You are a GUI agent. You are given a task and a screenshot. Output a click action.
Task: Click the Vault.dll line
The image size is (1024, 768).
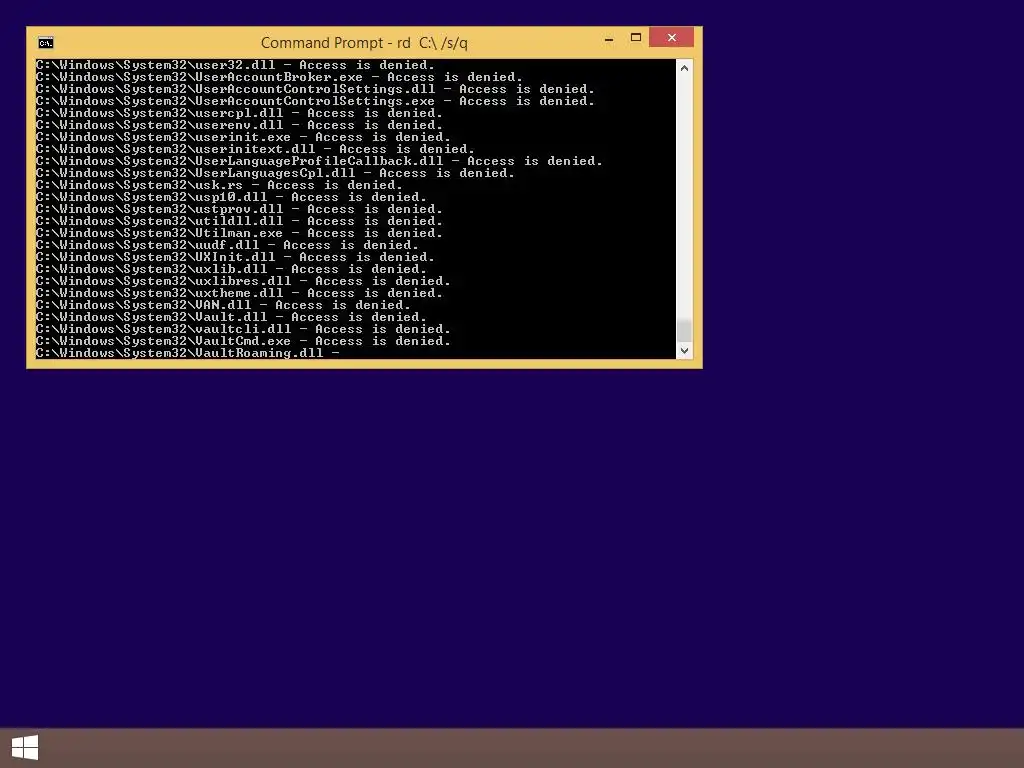(x=231, y=317)
